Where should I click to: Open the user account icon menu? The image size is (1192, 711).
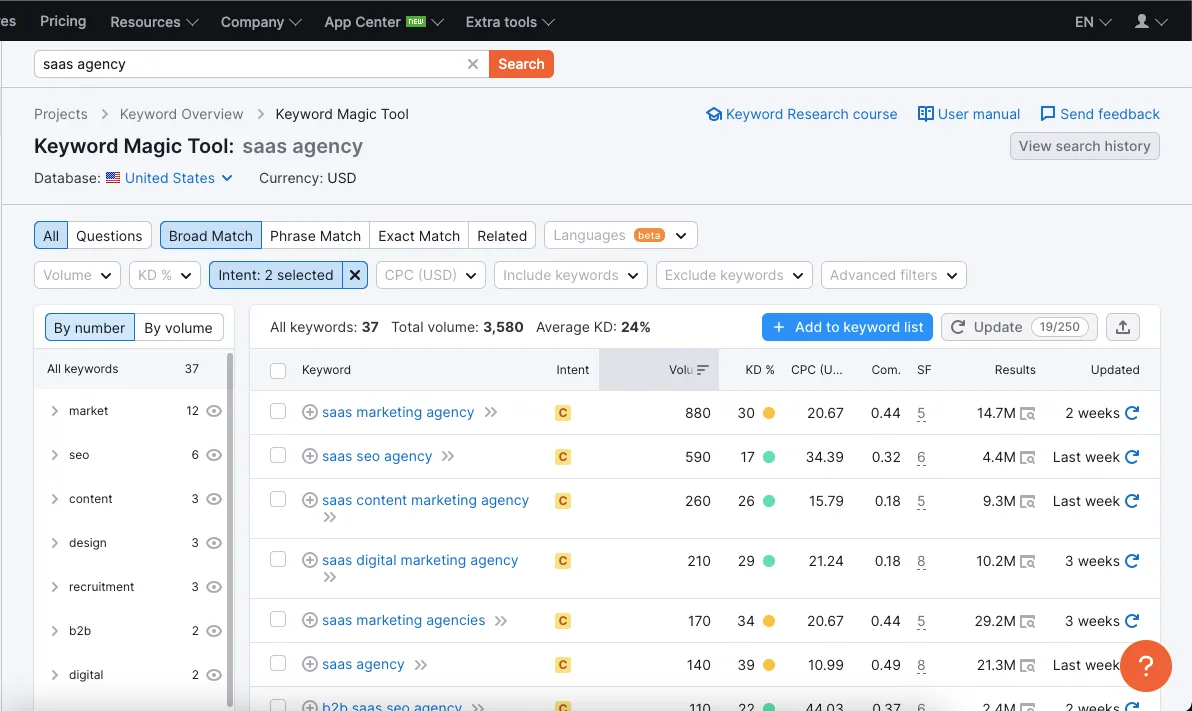(x=1151, y=21)
